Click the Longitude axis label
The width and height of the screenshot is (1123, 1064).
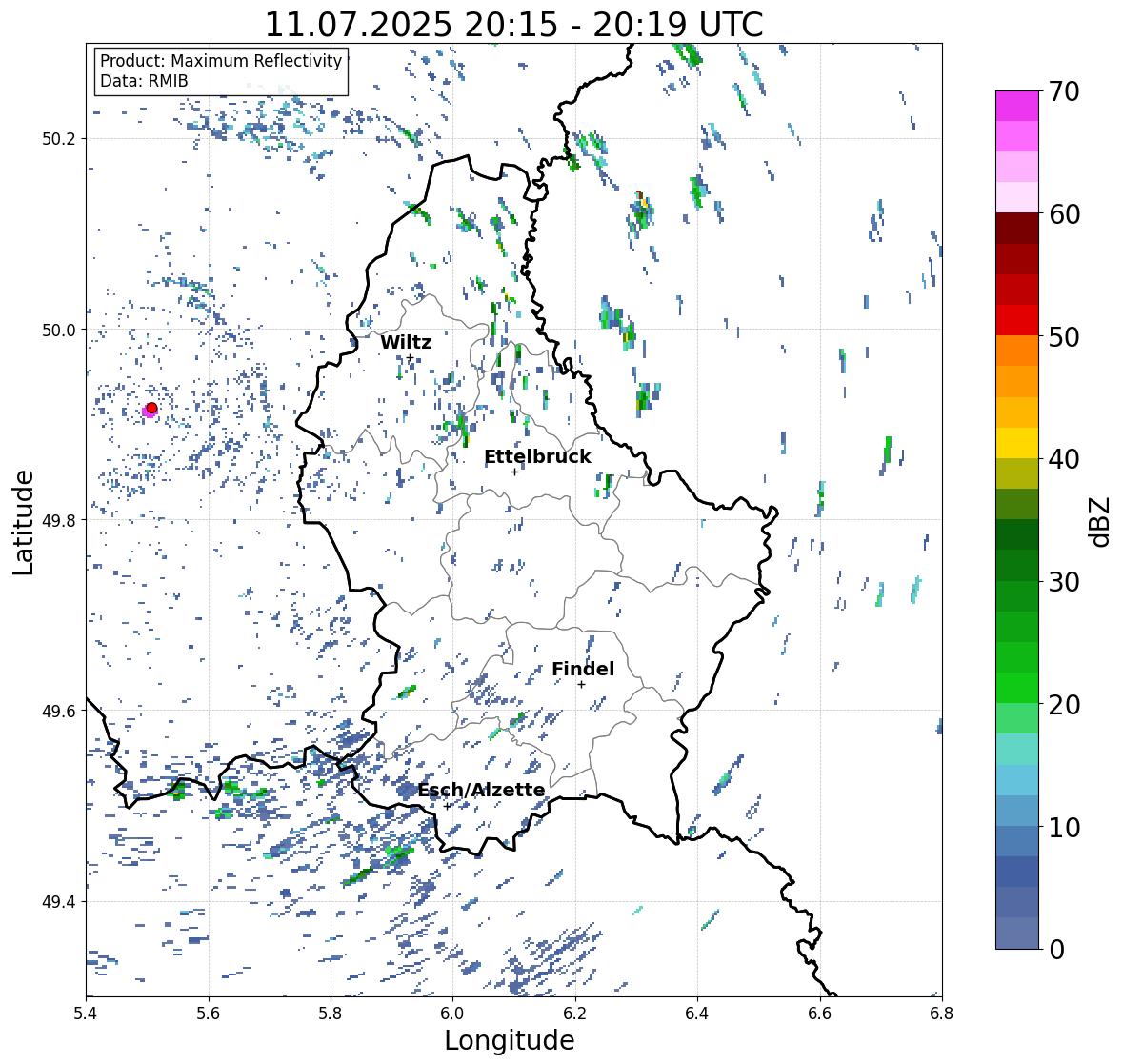[510, 1040]
